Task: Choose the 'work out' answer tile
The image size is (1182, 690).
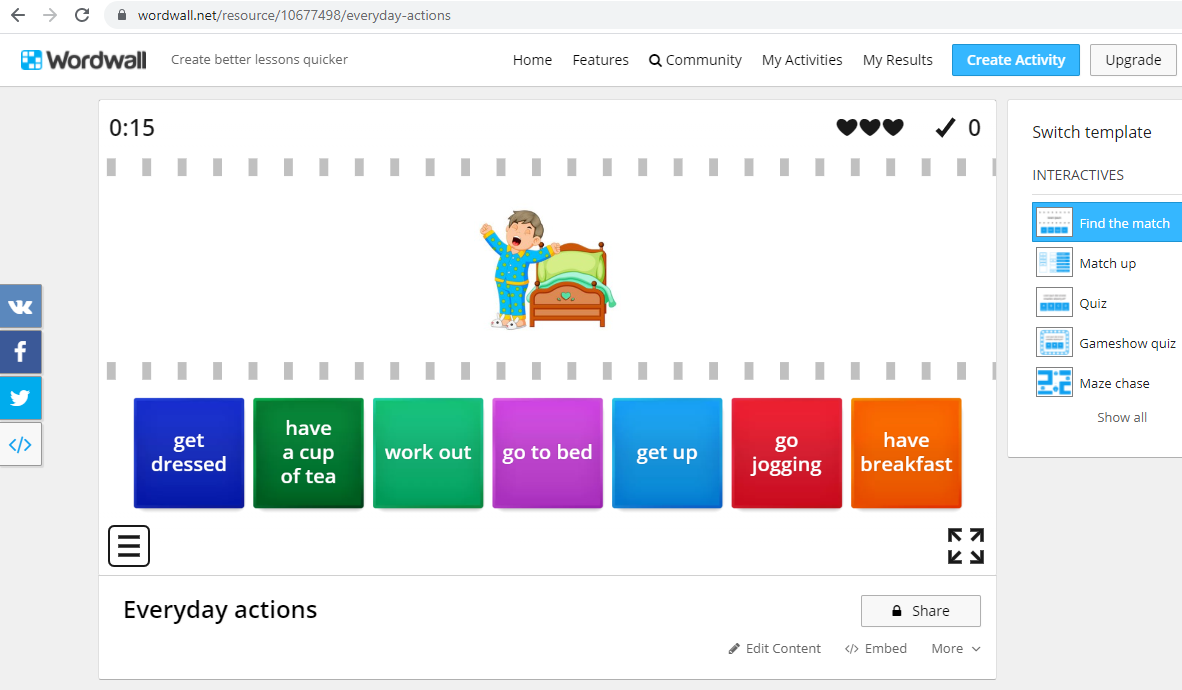Action: click(428, 452)
